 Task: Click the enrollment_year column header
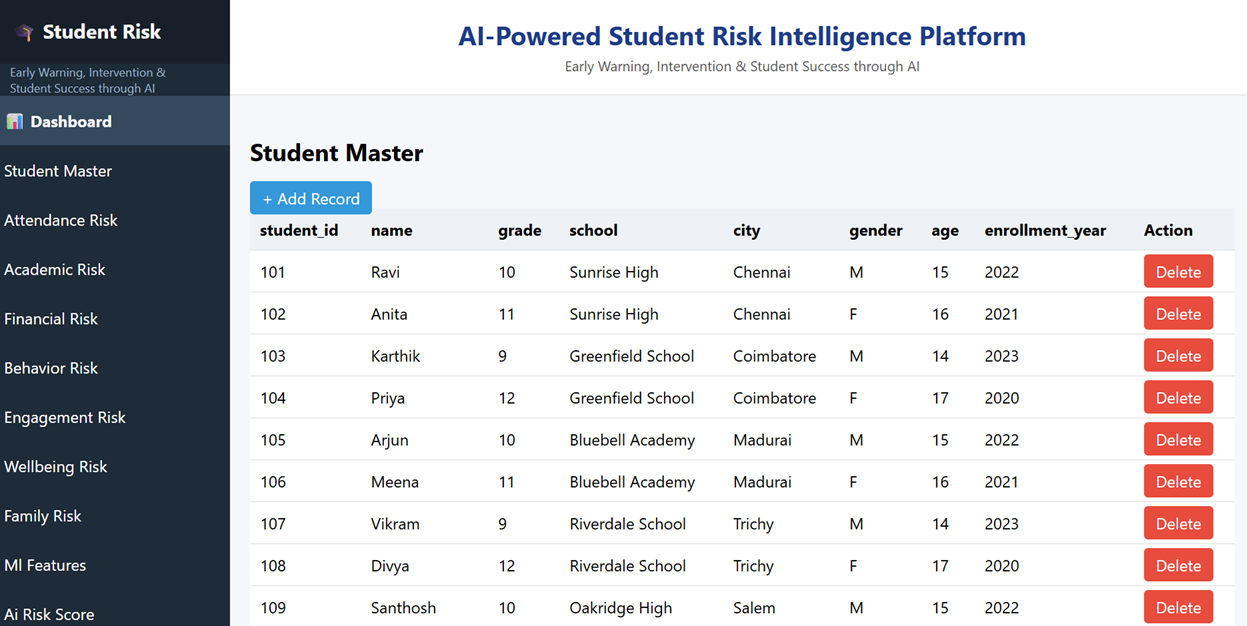click(x=1045, y=230)
